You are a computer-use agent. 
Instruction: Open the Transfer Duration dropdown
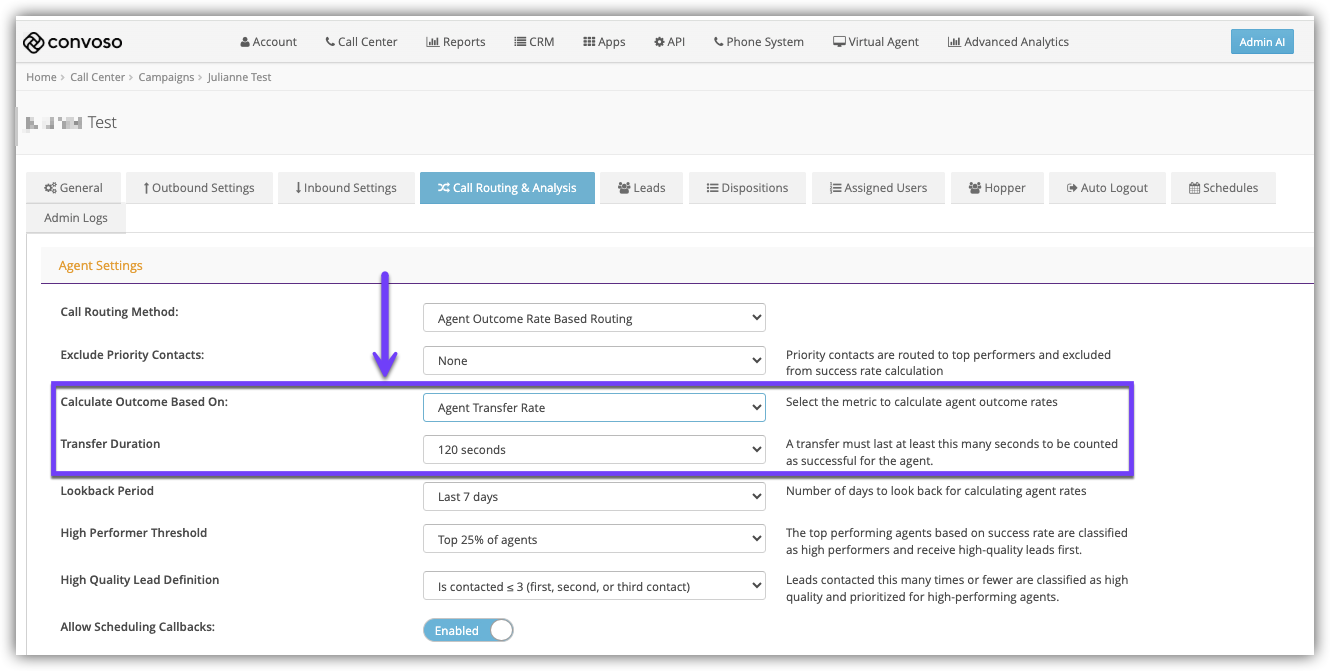[594, 450]
